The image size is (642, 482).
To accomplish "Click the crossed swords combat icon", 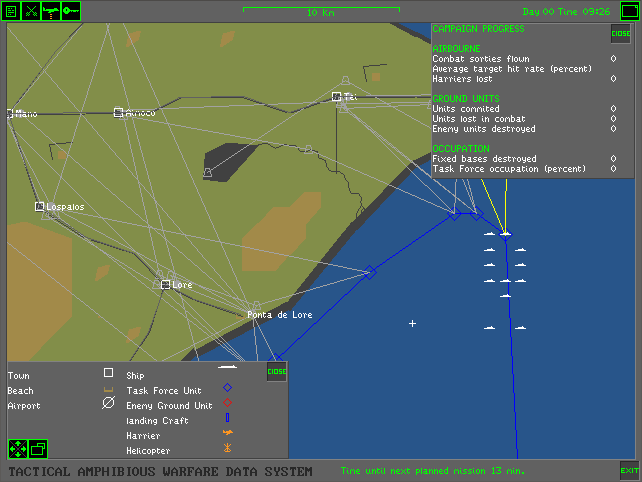I will [x=30, y=11].
